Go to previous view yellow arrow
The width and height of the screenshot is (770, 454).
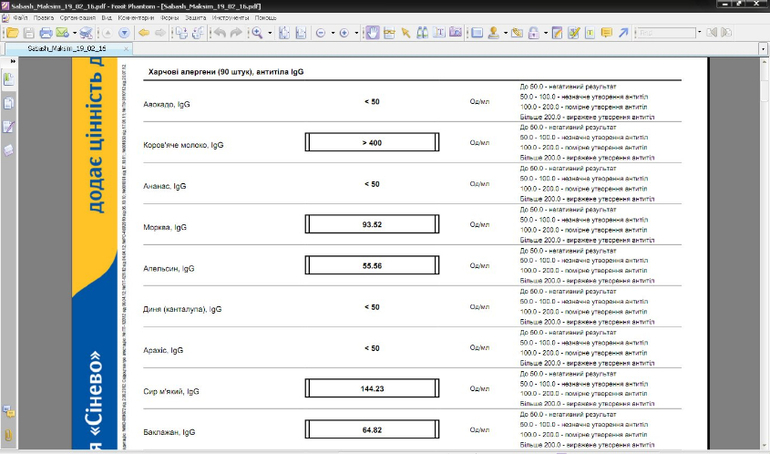tap(144, 33)
